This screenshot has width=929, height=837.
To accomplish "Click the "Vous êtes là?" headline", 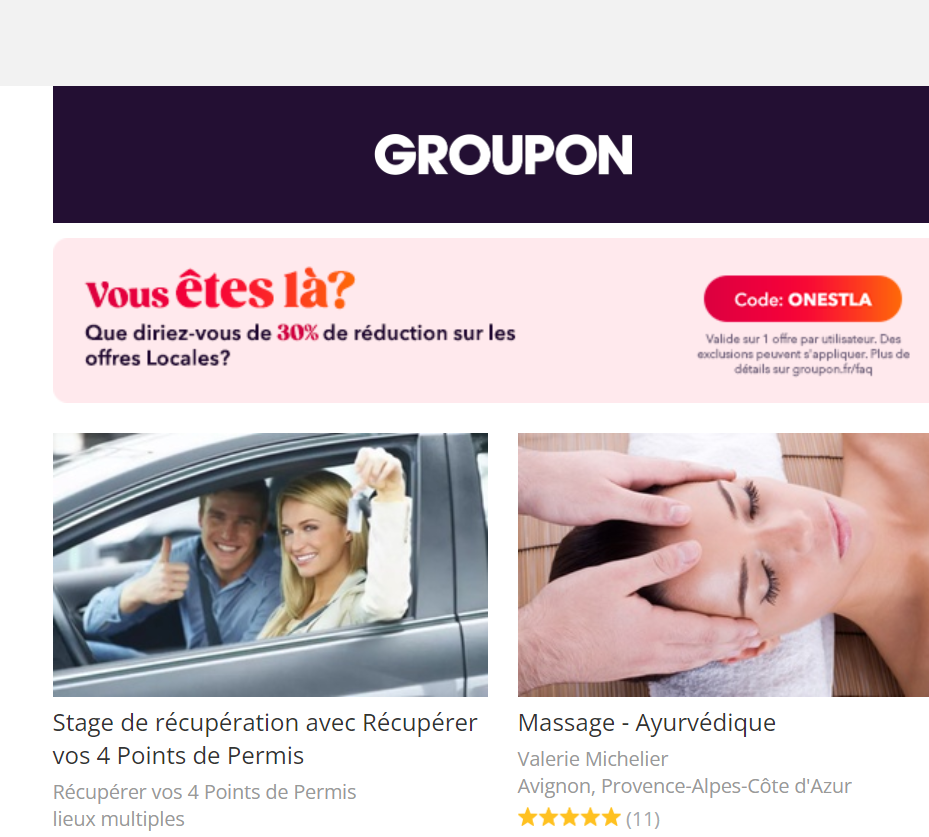I will (x=220, y=289).
